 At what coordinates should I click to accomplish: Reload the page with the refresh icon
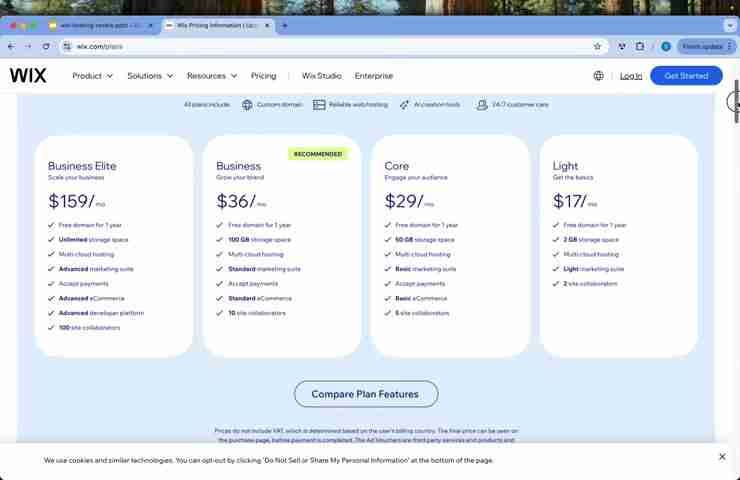pyautogui.click(x=46, y=46)
